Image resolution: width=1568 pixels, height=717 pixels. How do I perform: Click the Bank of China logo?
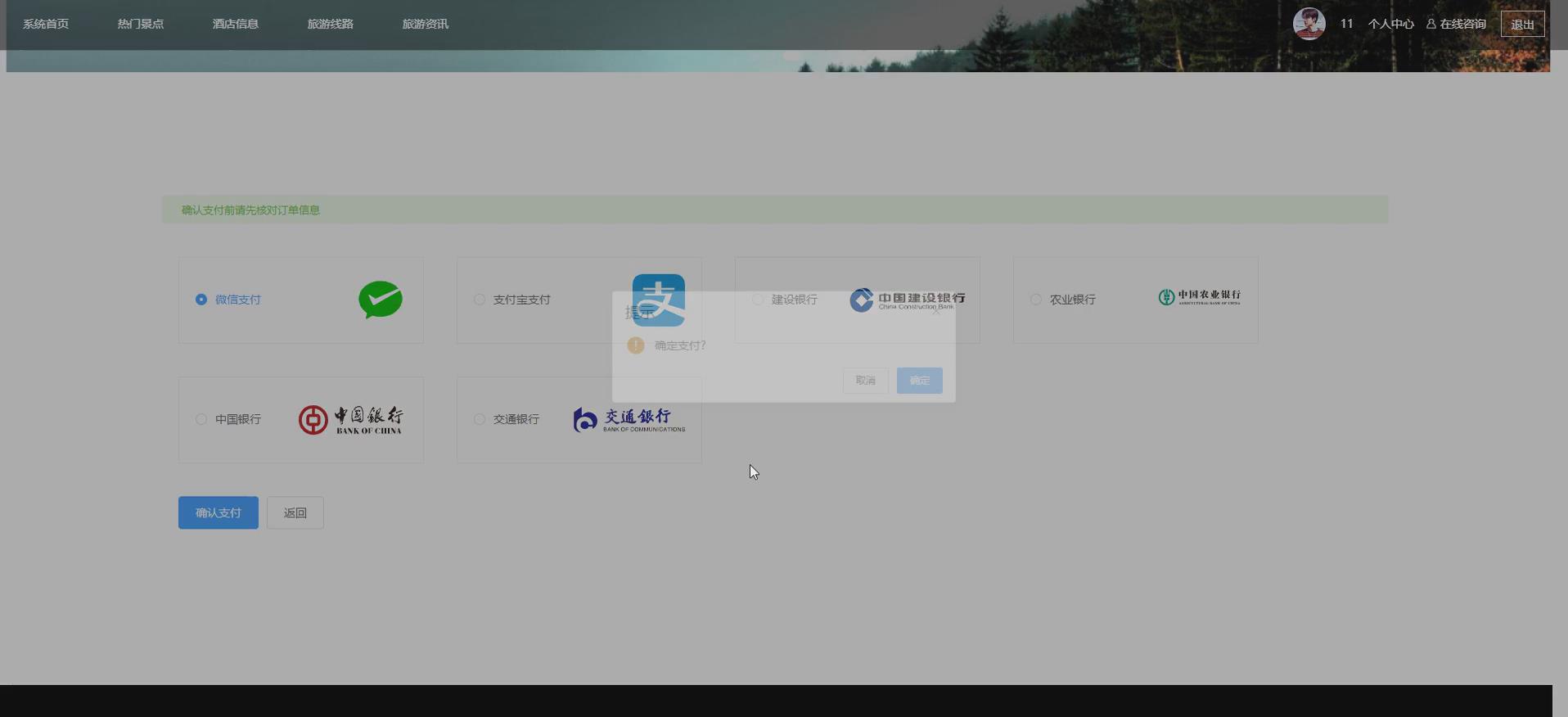coord(350,420)
